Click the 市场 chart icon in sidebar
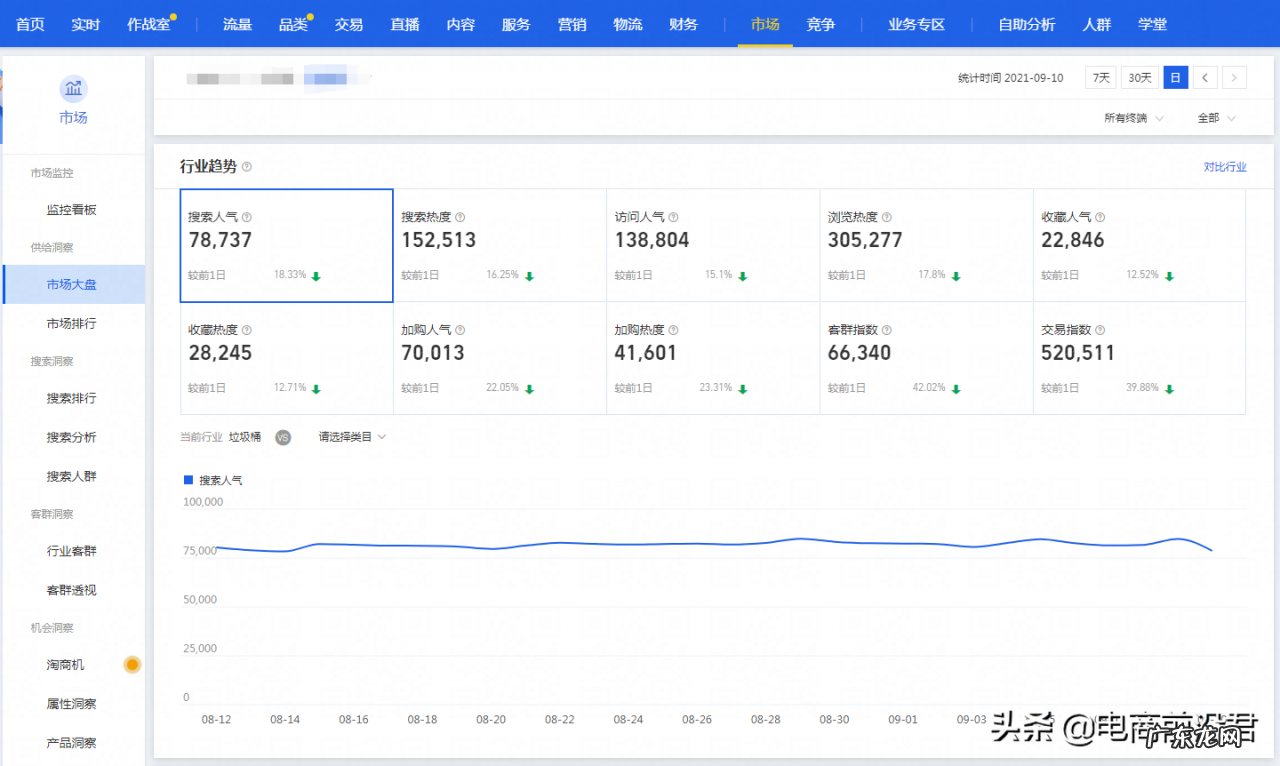The height and width of the screenshot is (766, 1280). coord(73,89)
